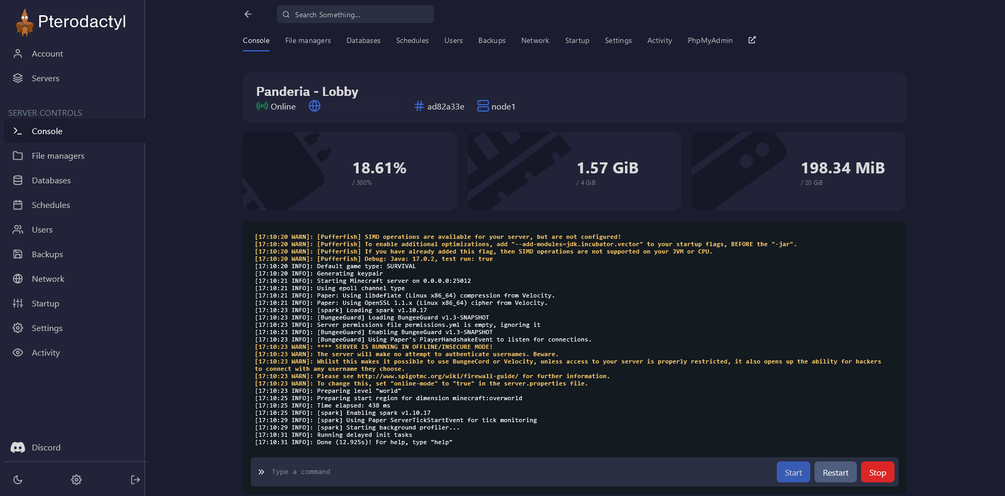Click the node server icon beside node1
The width and height of the screenshot is (1005, 496).
(483, 106)
